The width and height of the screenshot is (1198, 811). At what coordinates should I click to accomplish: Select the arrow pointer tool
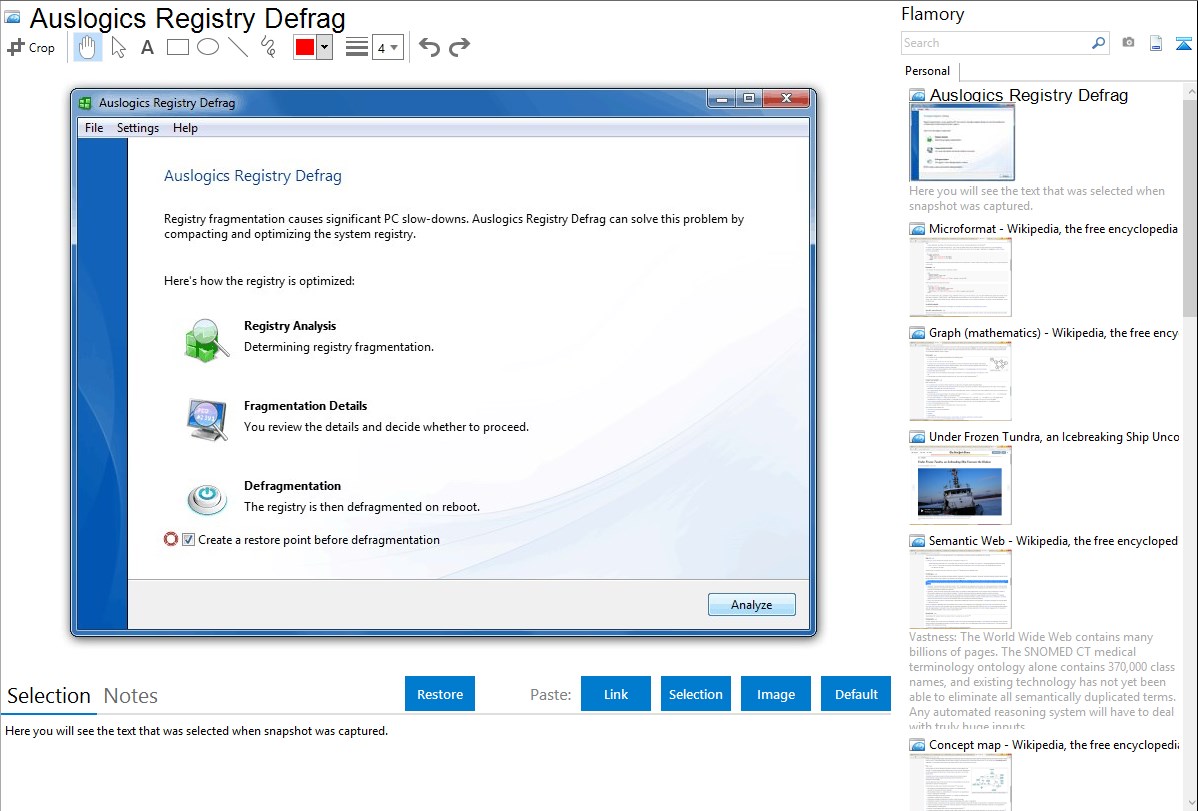pos(118,47)
